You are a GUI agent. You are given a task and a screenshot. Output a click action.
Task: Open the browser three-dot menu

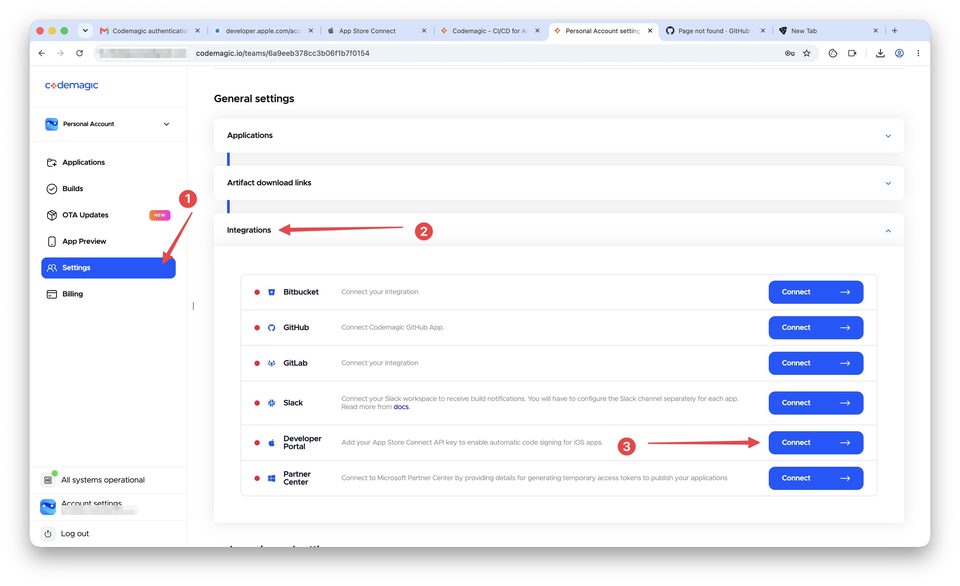(918, 53)
